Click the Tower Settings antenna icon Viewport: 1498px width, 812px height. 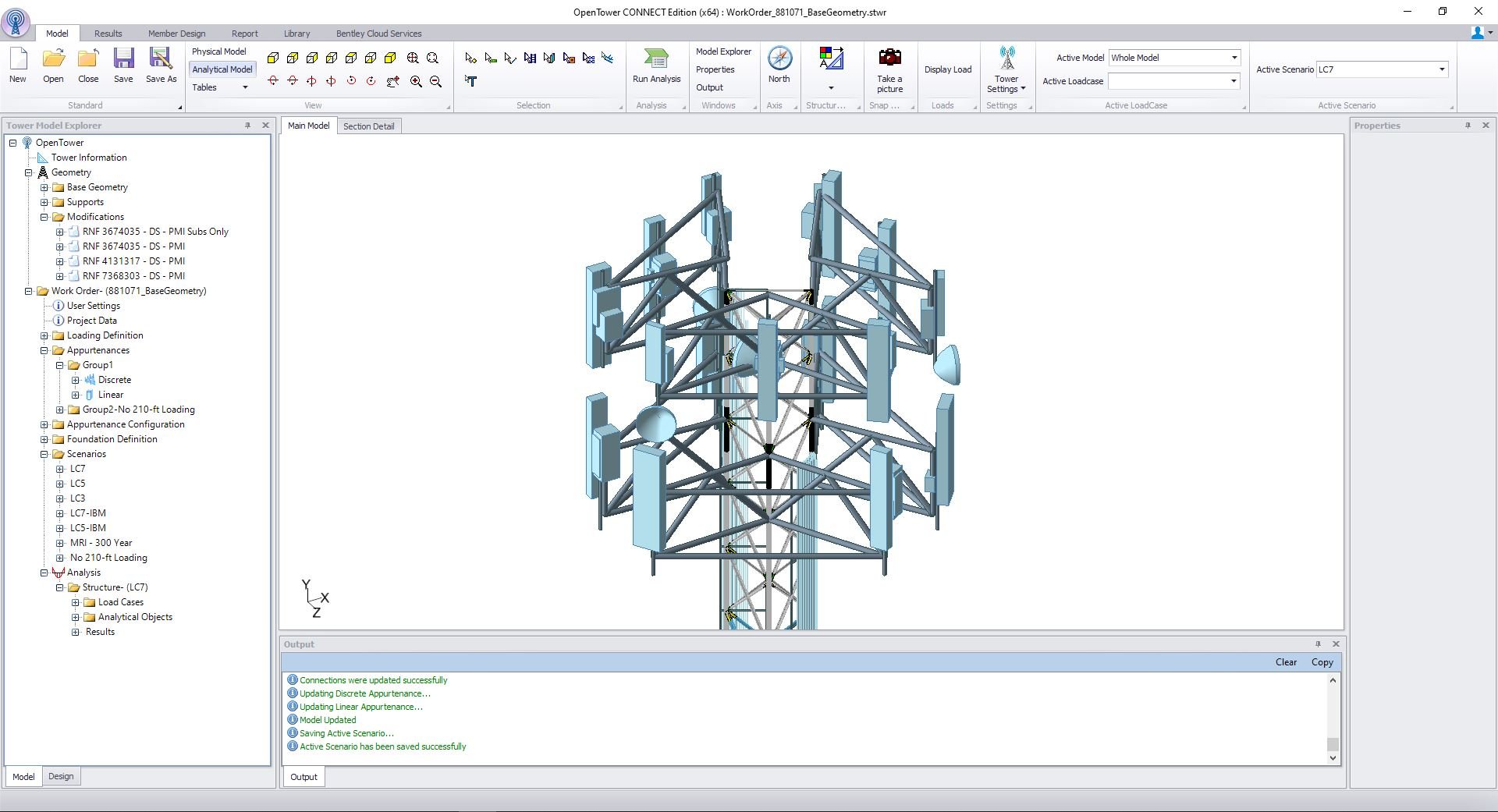point(1007,59)
